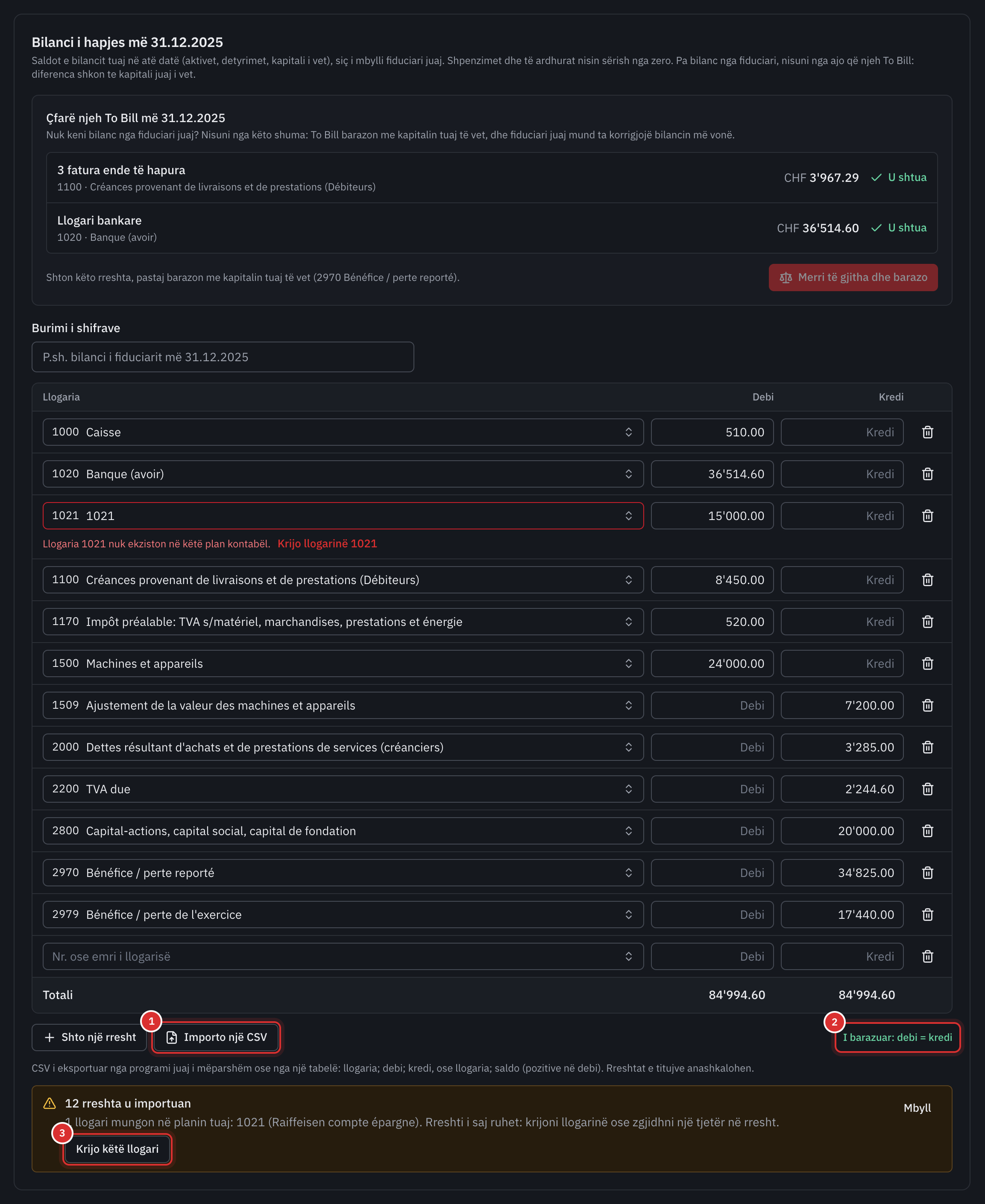Trash the 1500 Machines et appareils row
Viewport: 985px width, 1204px height.
(x=927, y=663)
